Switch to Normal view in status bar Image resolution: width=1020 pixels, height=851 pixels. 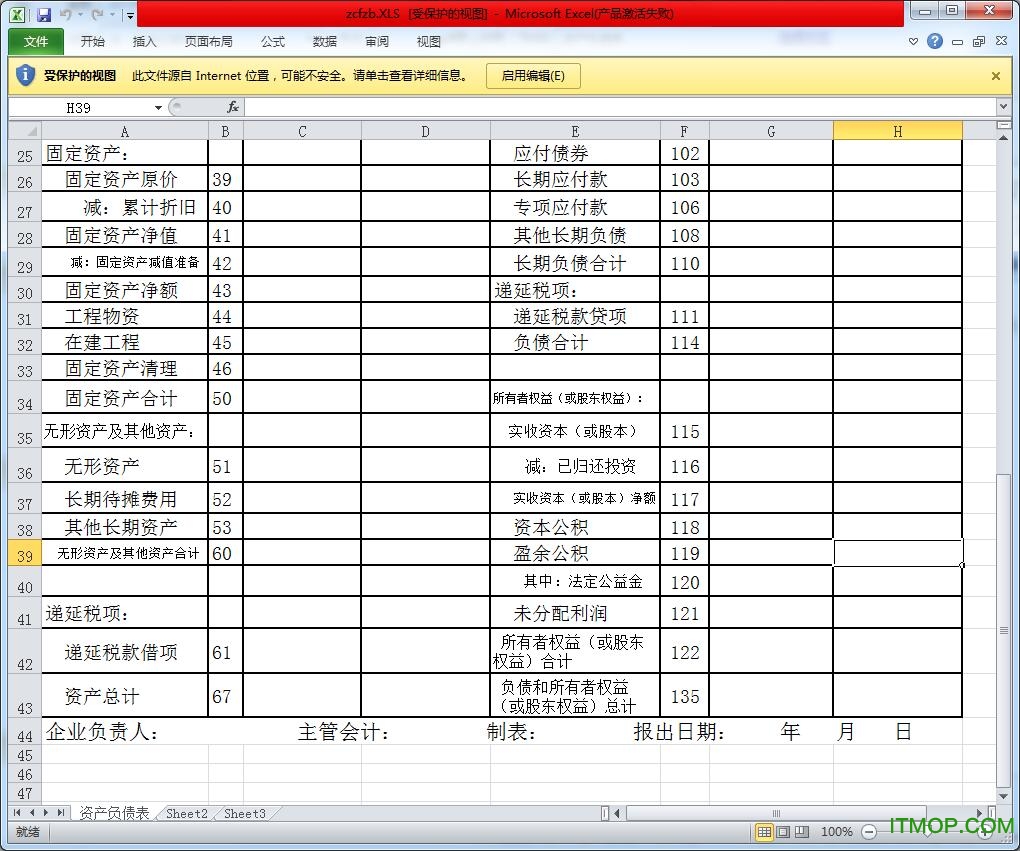coord(764,832)
